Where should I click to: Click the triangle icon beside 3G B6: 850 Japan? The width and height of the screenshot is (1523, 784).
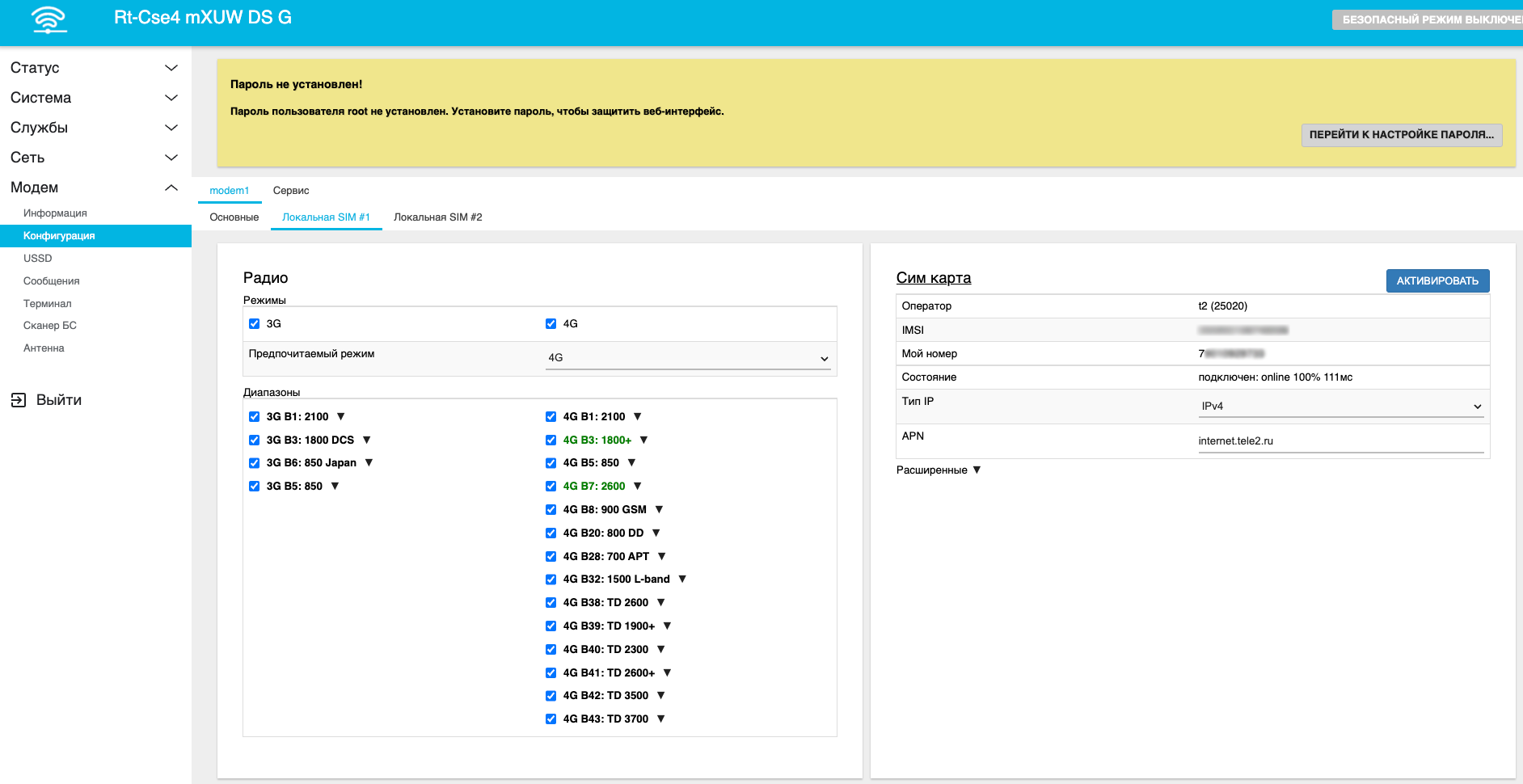tap(369, 462)
